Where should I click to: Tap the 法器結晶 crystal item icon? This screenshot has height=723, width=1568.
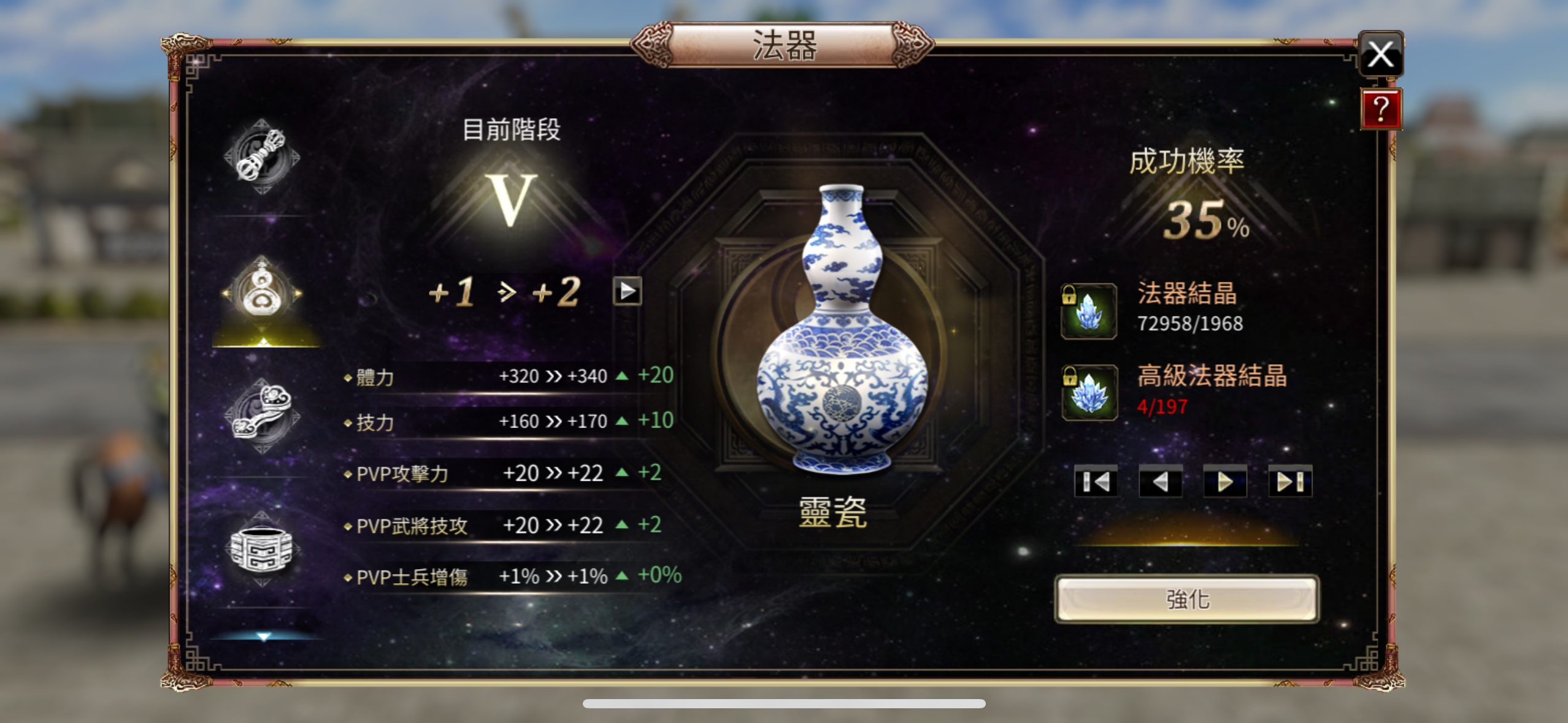[1090, 312]
